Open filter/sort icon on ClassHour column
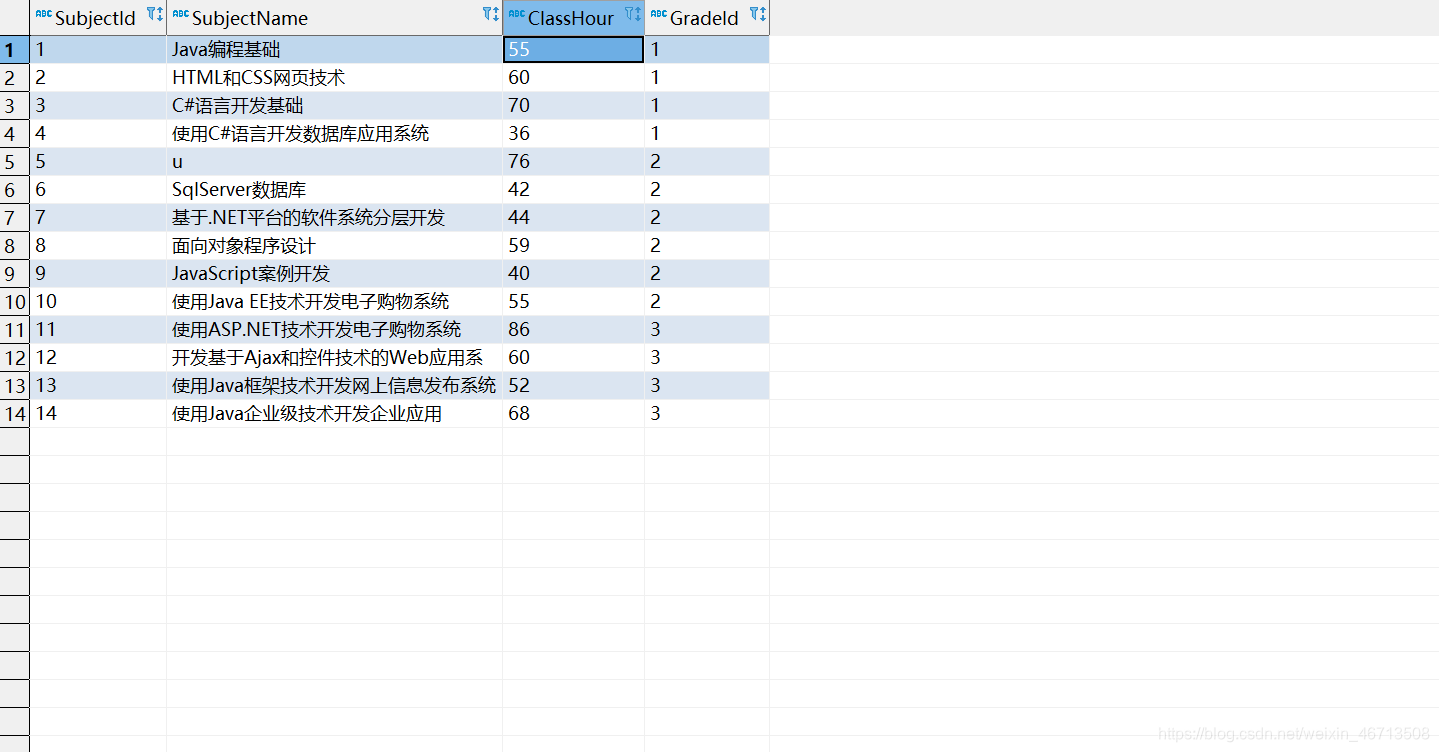This screenshot has width=1439, height=752. pyautogui.click(x=633, y=14)
